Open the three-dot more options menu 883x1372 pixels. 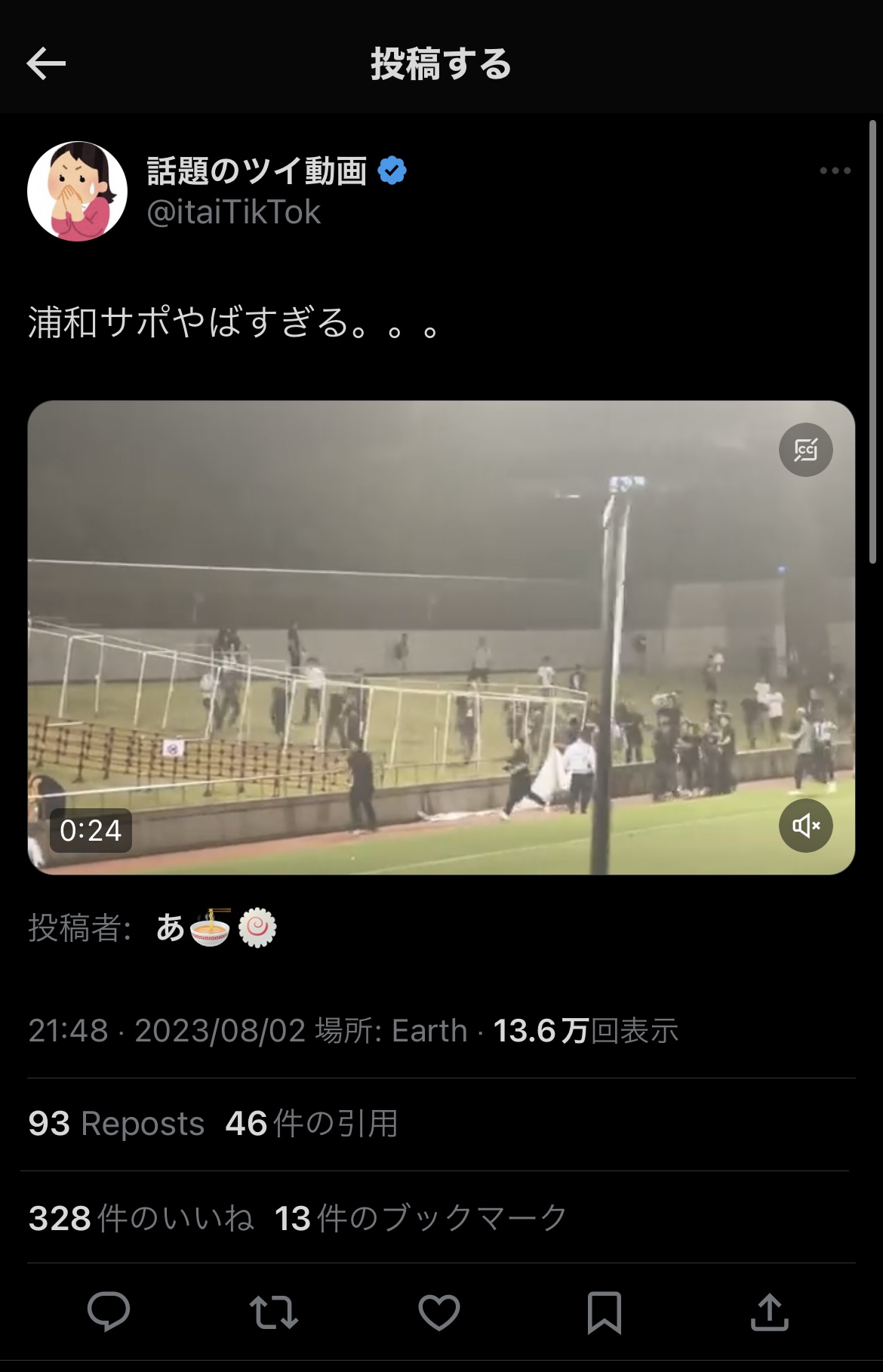[835, 171]
